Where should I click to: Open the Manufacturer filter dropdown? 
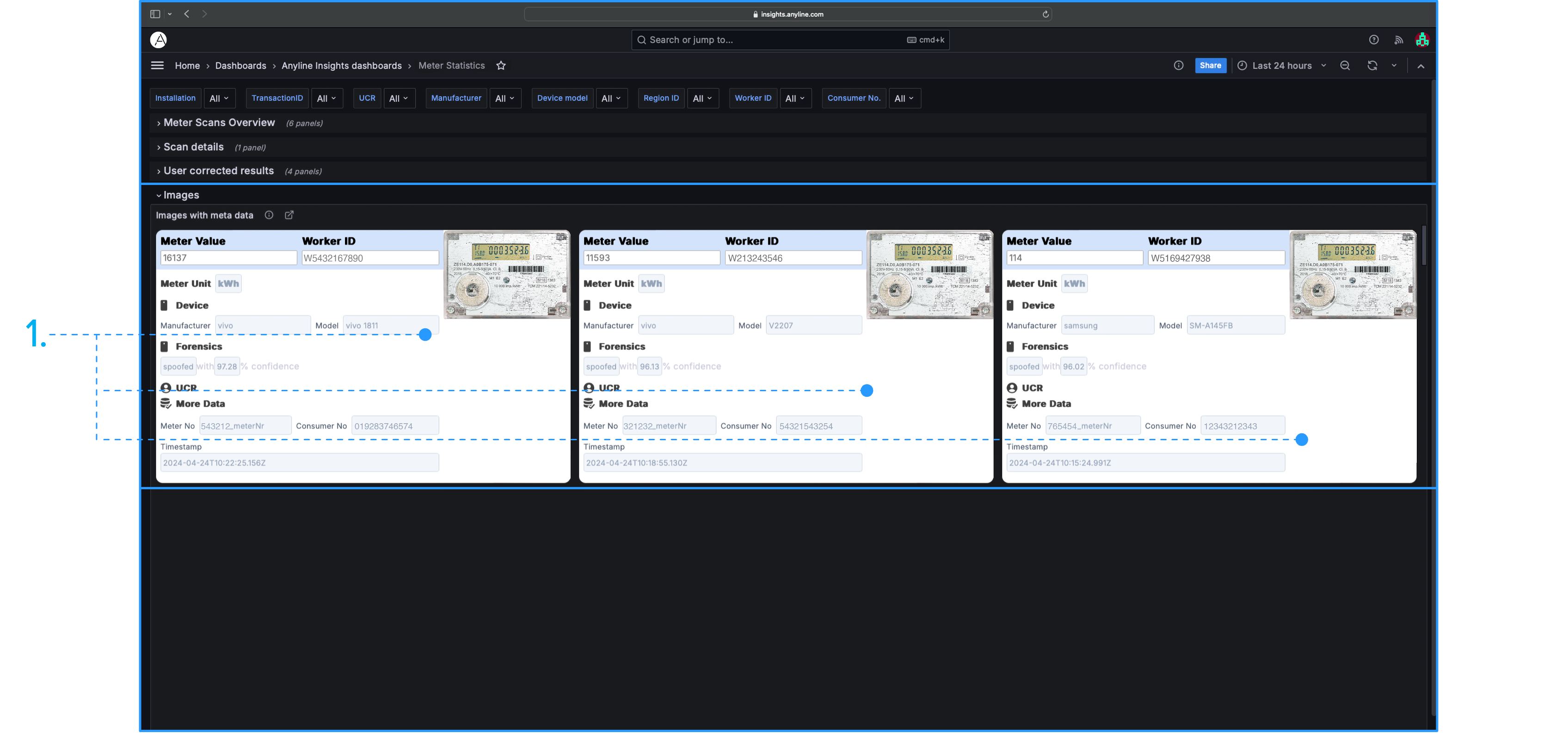504,99
